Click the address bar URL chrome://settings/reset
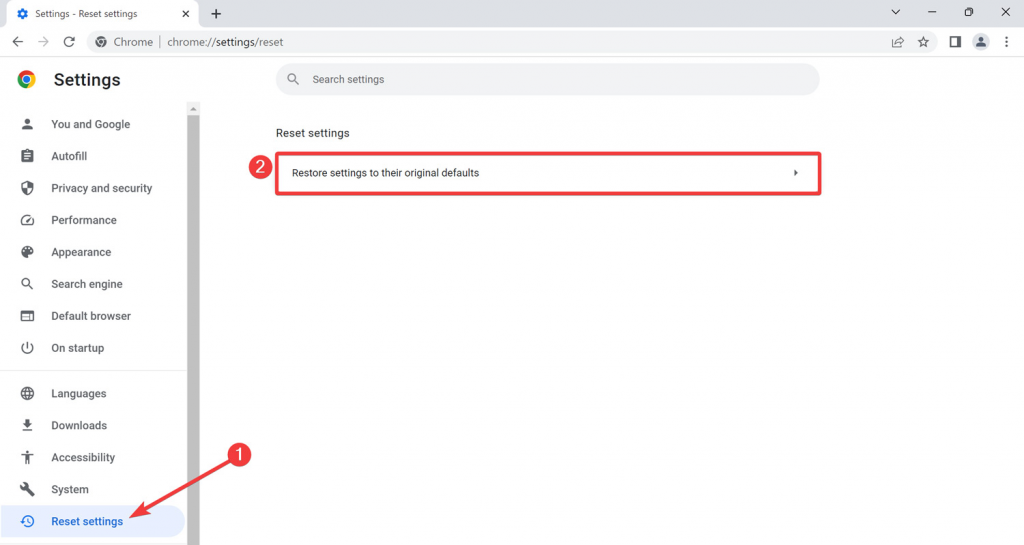 coord(225,42)
